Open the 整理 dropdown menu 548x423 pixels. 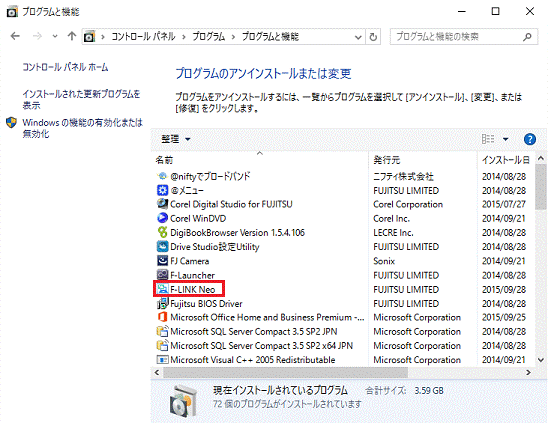coord(176,139)
